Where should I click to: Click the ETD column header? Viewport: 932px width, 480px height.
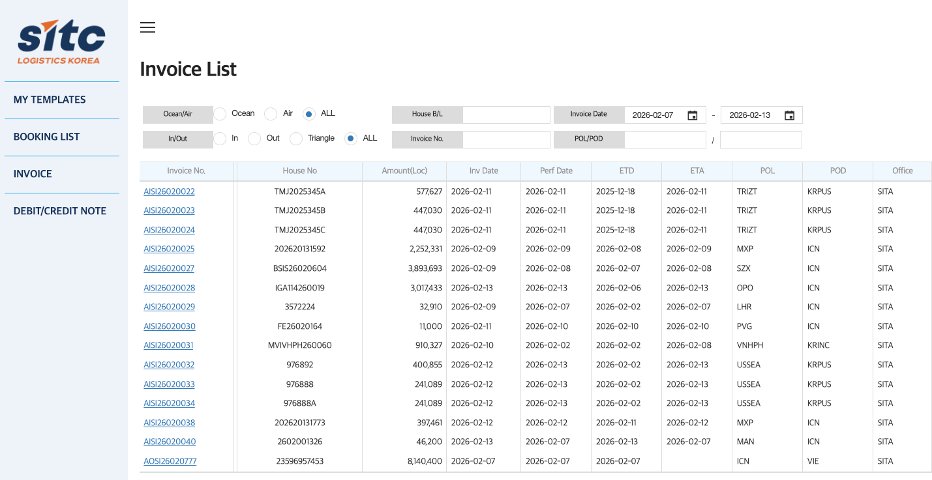click(626, 171)
